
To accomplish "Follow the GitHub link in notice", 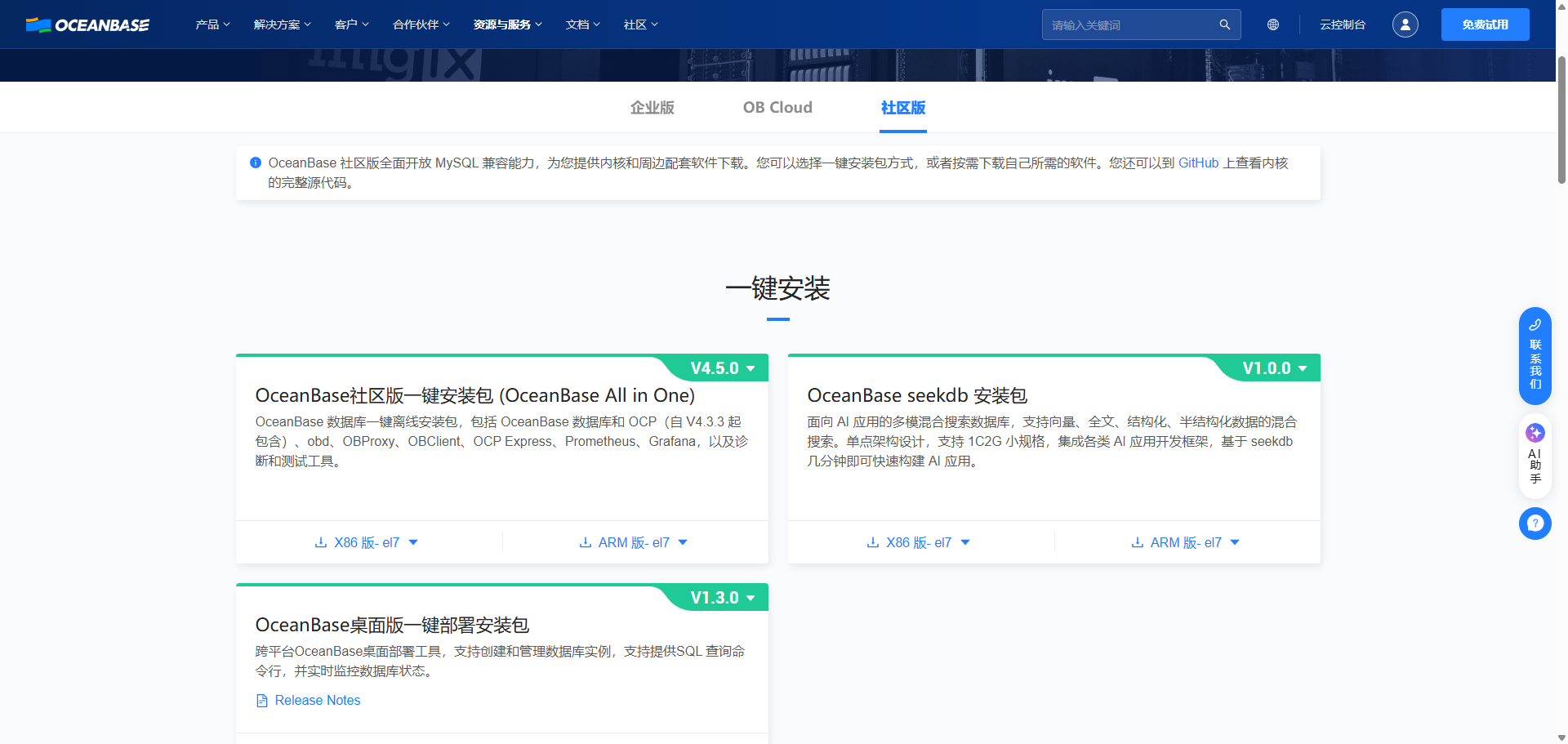I will [1198, 163].
